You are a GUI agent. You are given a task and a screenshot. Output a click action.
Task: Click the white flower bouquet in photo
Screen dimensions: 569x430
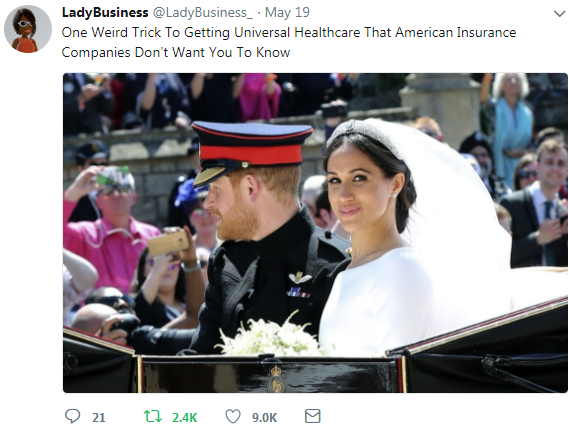point(272,336)
